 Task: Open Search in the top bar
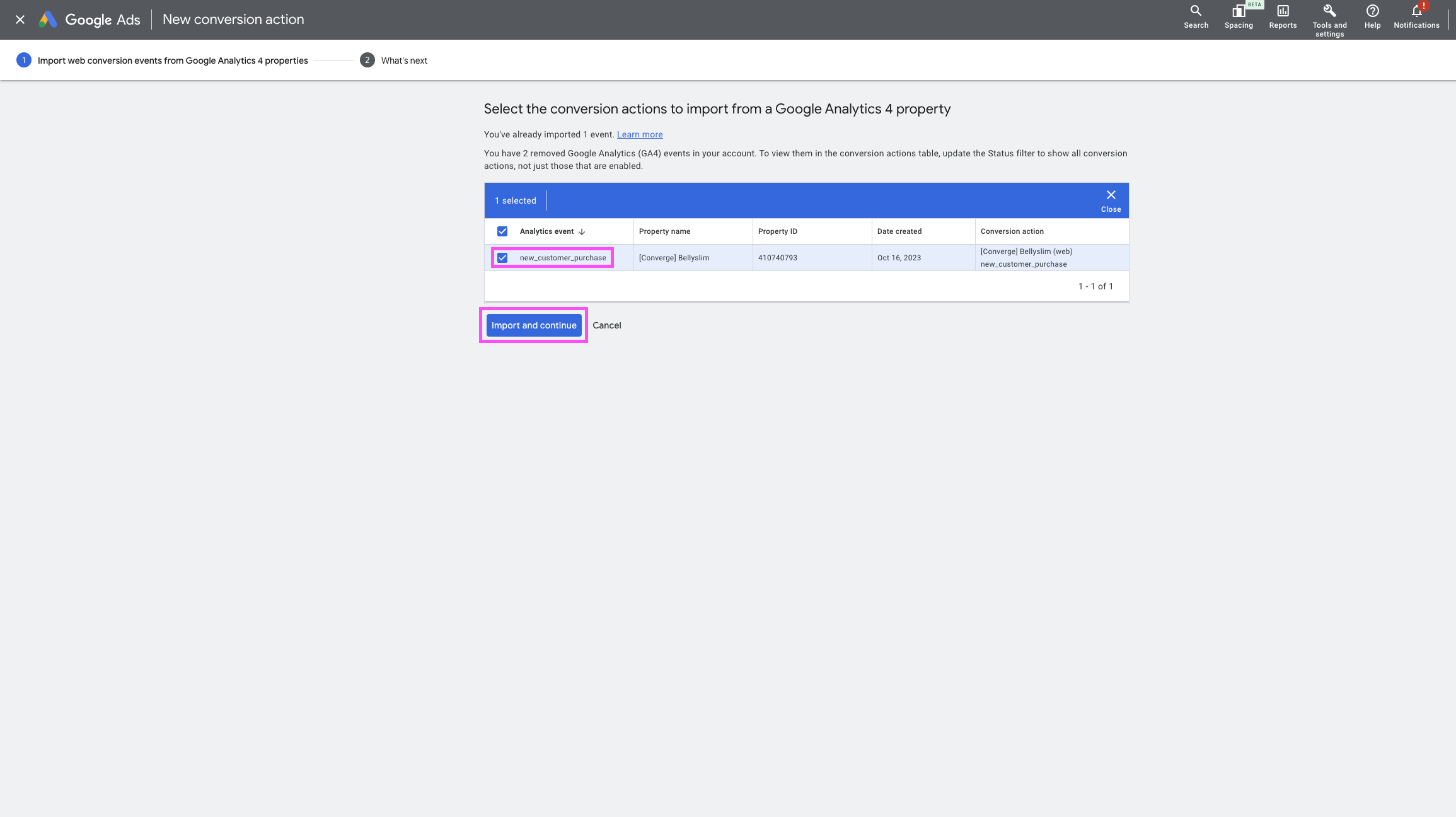coord(1196,17)
